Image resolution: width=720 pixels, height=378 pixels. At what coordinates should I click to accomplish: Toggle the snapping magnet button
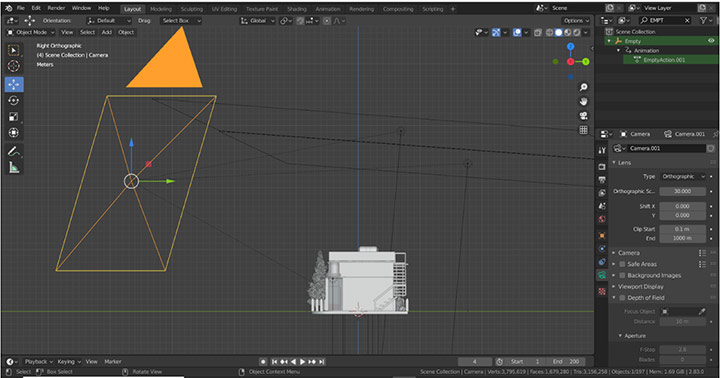click(x=300, y=21)
